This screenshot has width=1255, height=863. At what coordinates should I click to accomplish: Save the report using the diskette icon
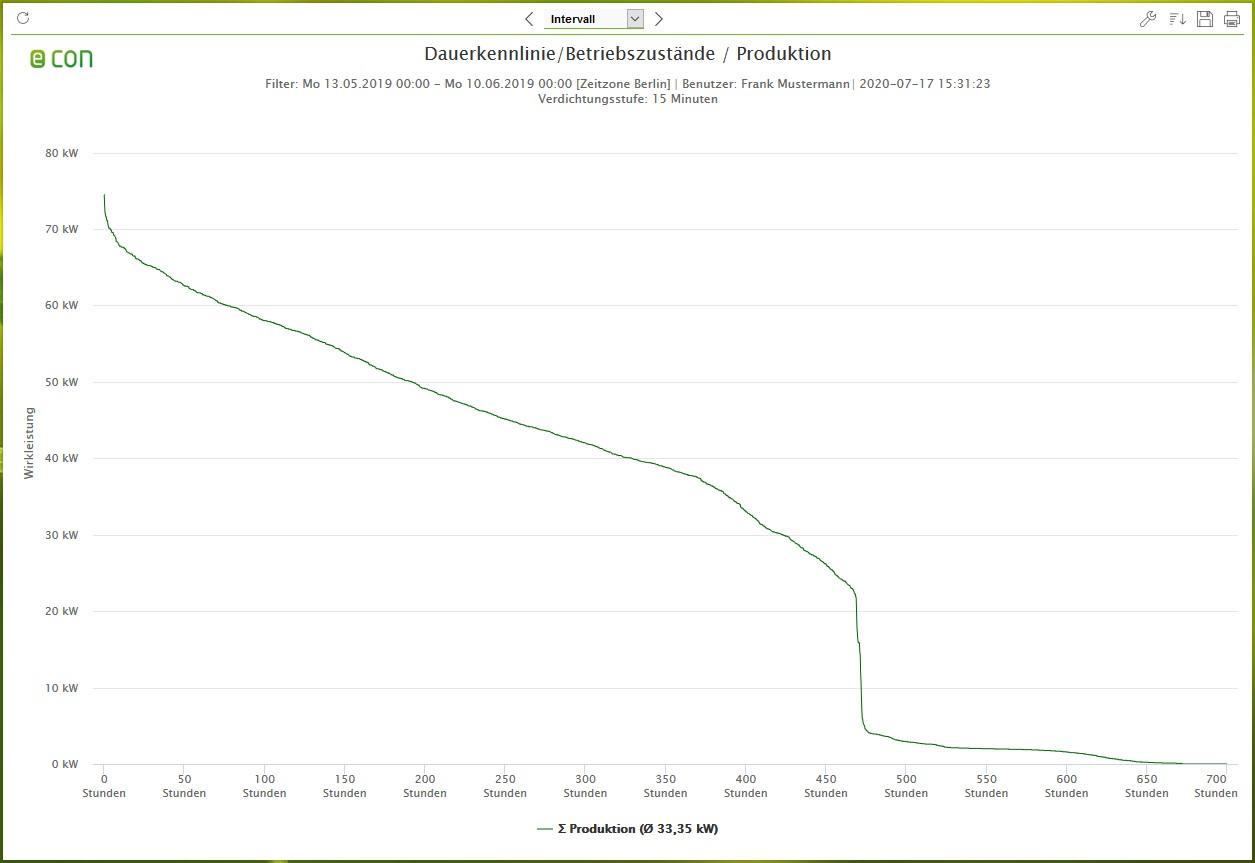[x=1204, y=18]
